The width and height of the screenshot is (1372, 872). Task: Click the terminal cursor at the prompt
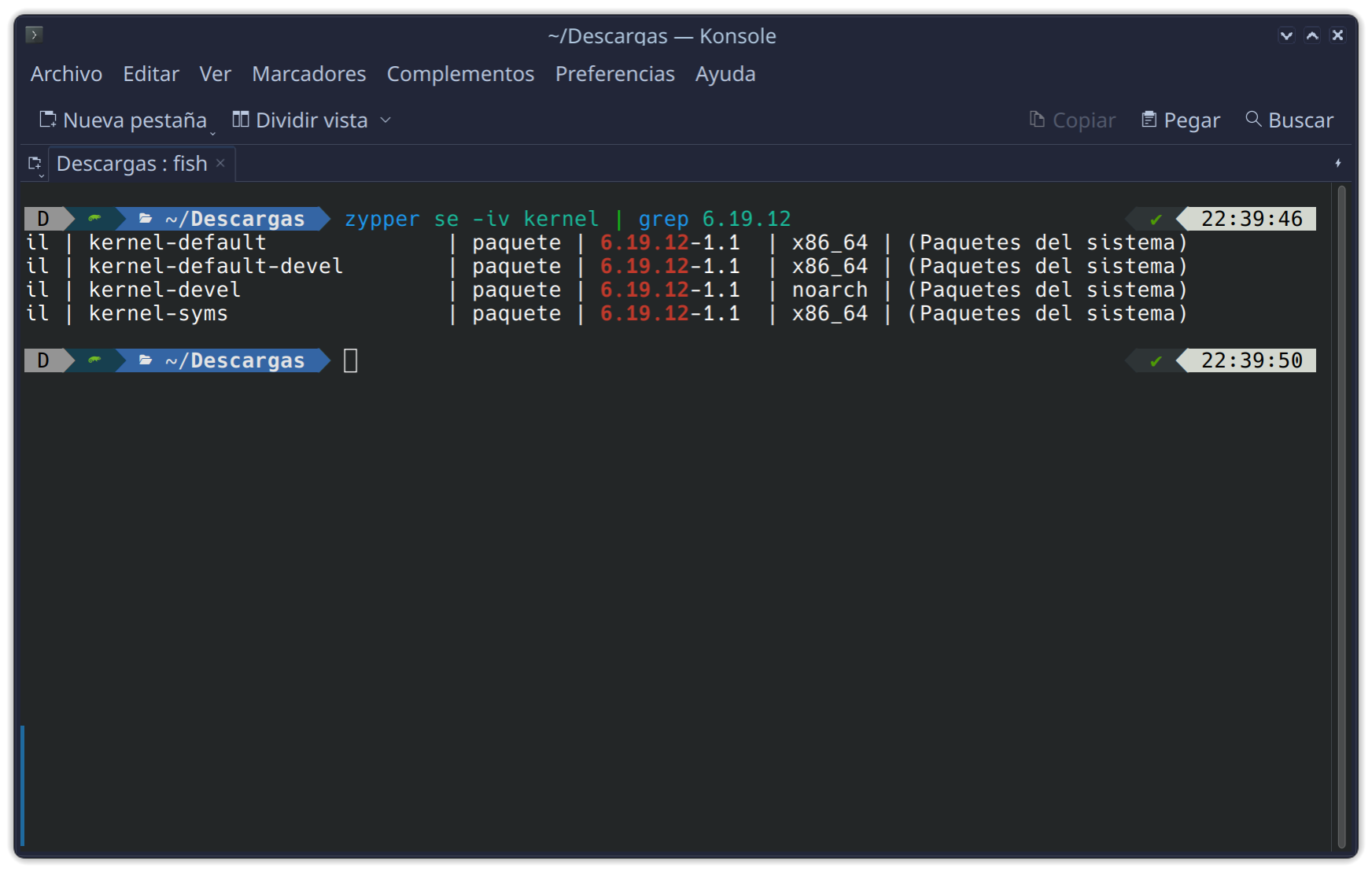[x=351, y=360]
